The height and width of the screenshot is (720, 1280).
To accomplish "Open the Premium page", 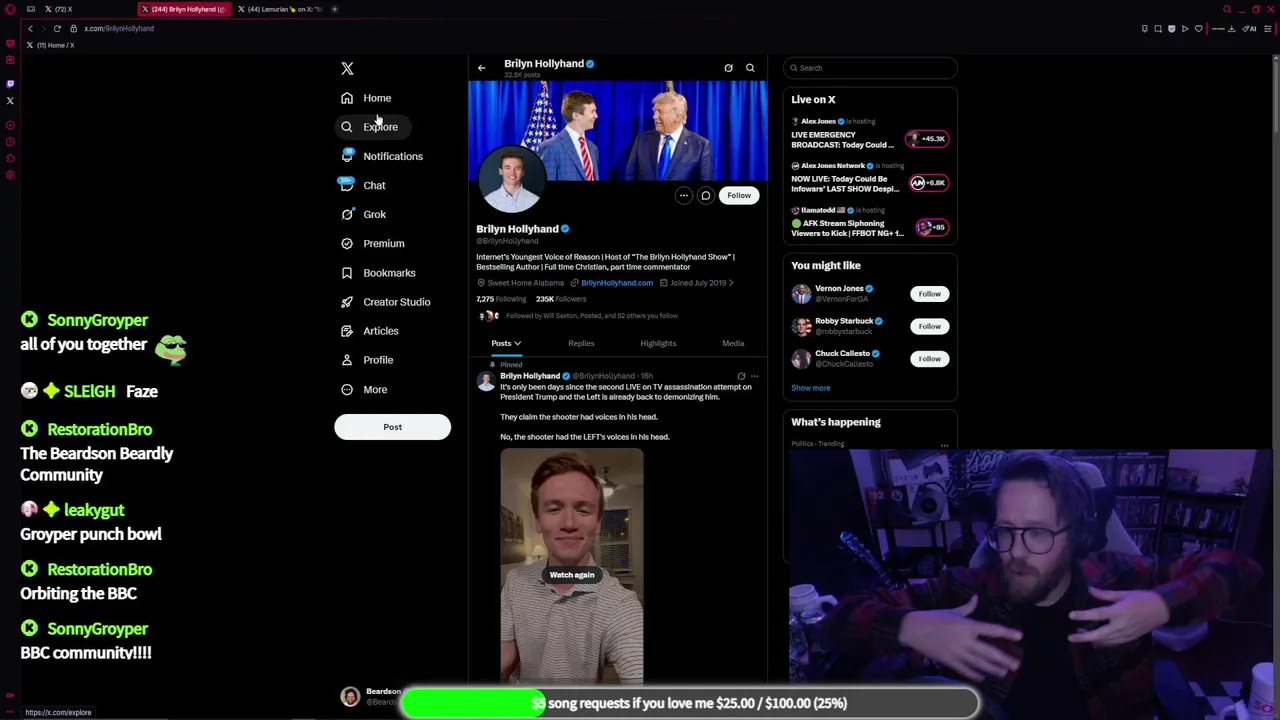I will 372,243.
